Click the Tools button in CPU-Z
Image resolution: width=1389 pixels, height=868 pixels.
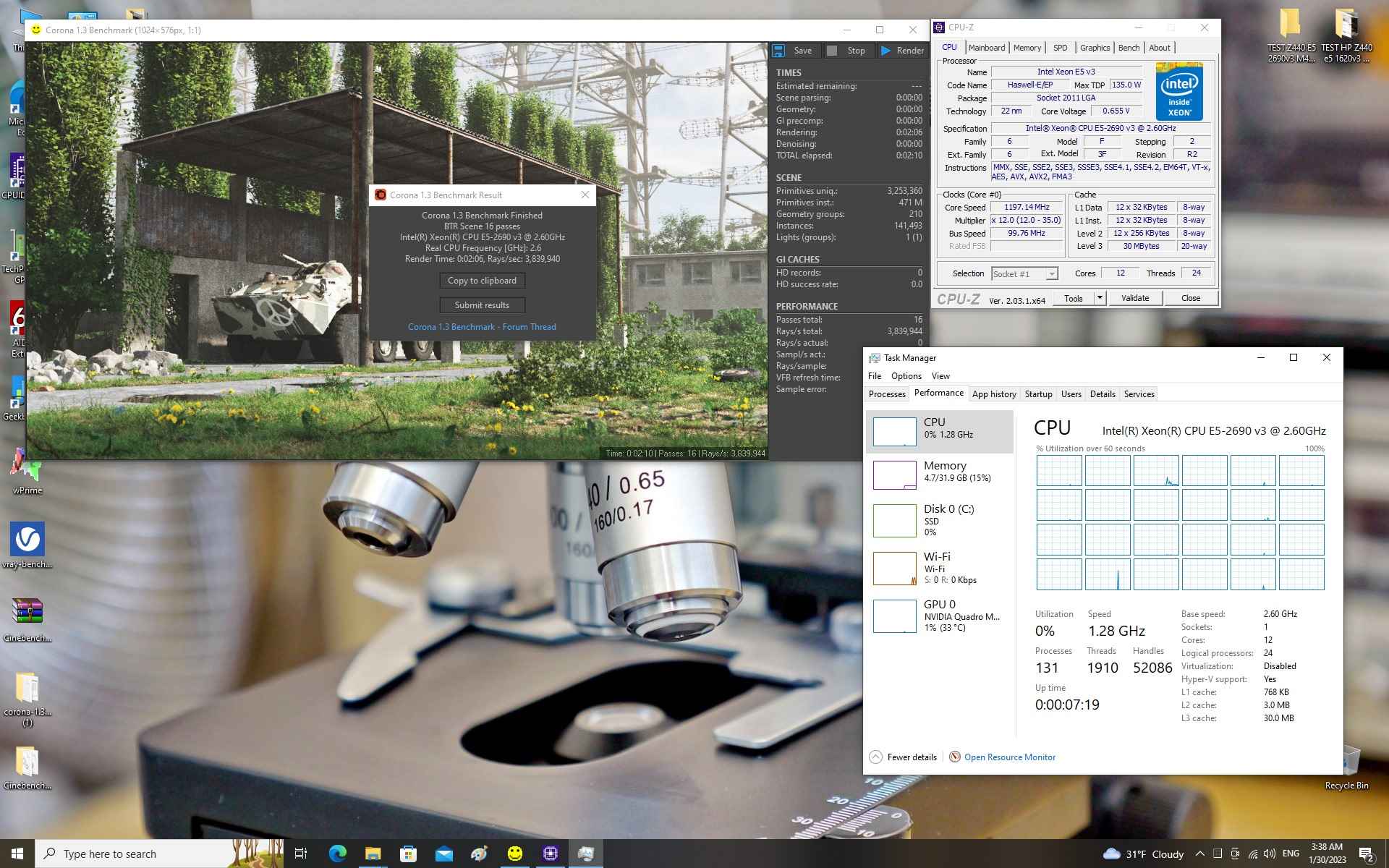pyautogui.click(x=1074, y=298)
